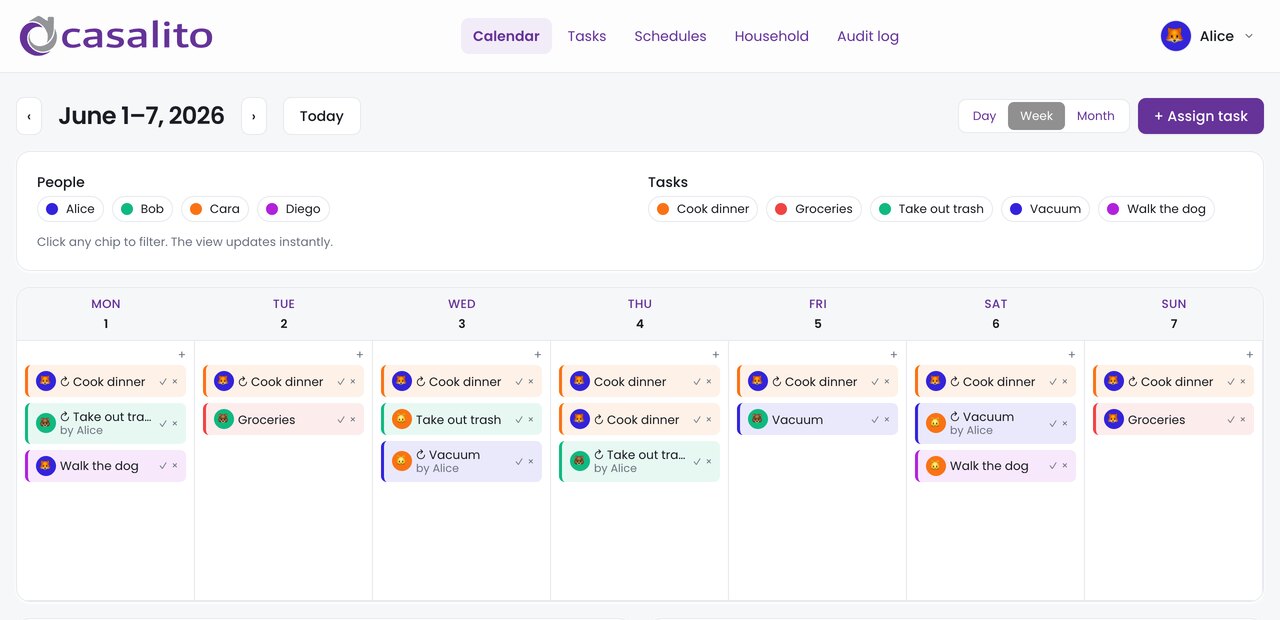Add a task on Tuesday plus icon

[x=360, y=355]
